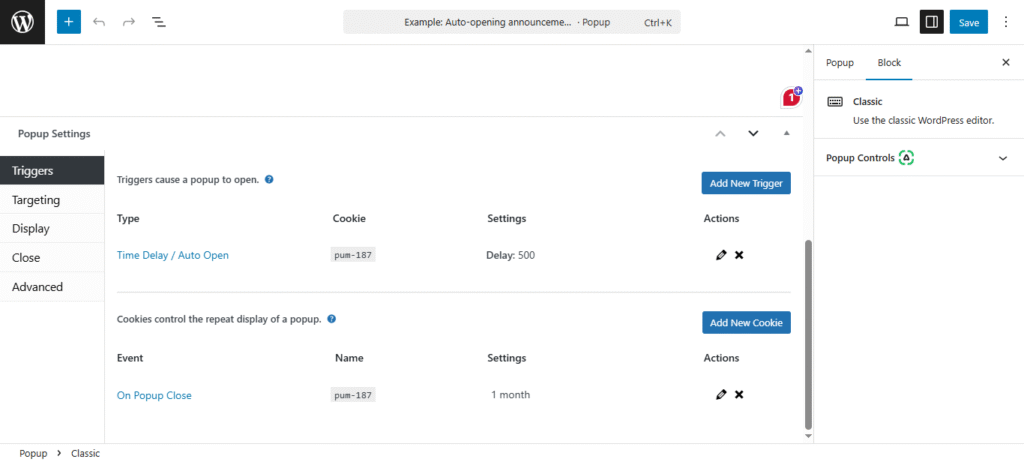Image resolution: width=1024 pixels, height=462 pixels.
Task: Edit the Time Delay trigger pencil icon
Action: [x=721, y=255]
